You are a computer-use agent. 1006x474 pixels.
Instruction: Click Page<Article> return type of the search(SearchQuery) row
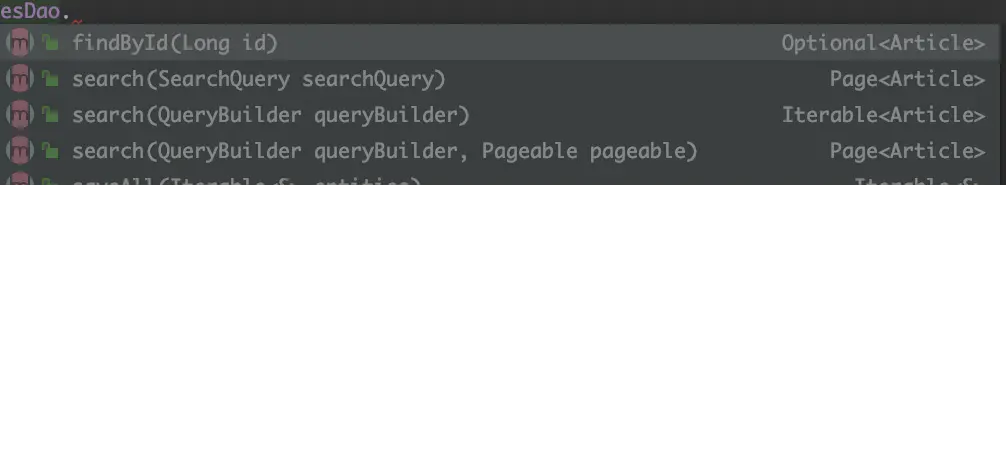pos(907,79)
